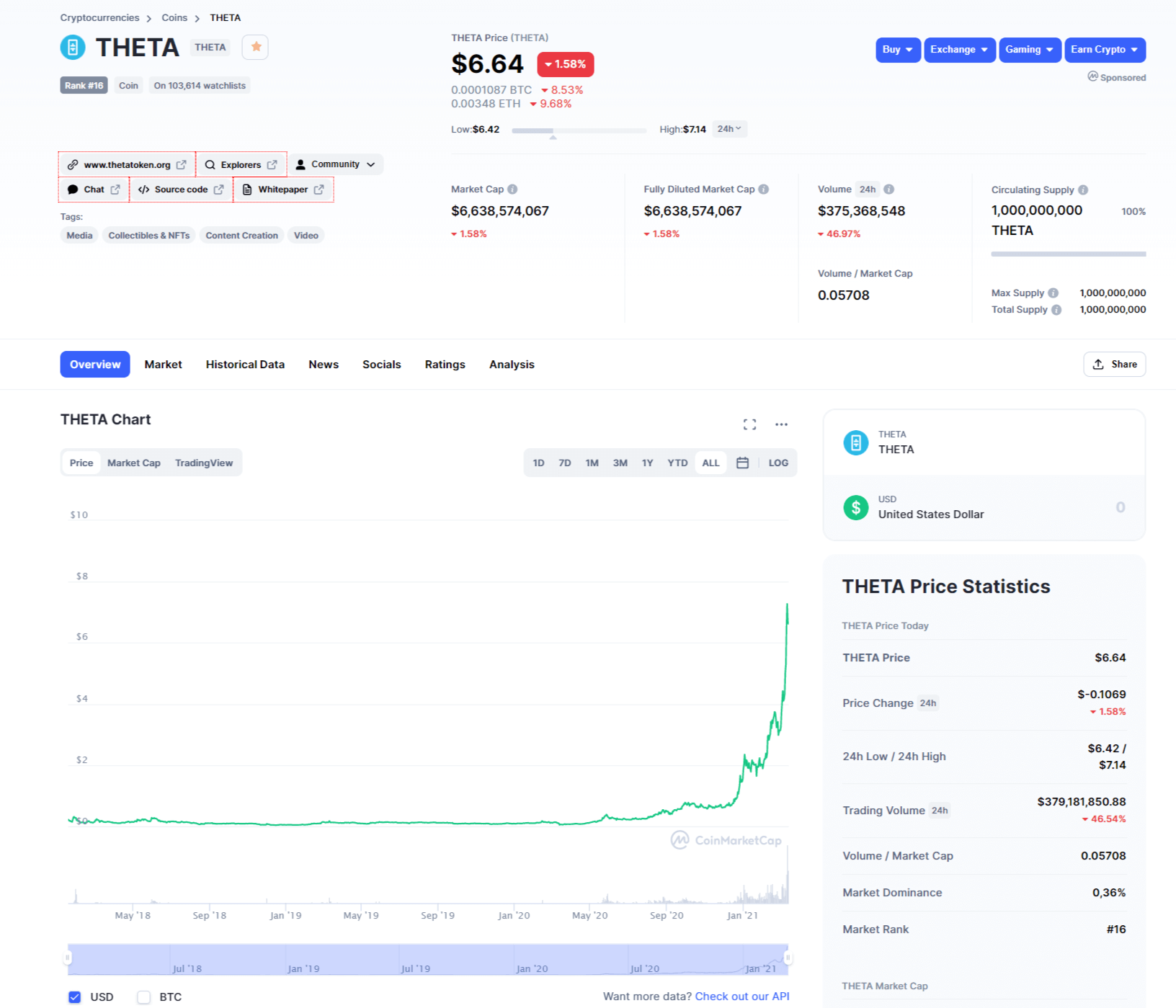Viewport: 1176px width, 1008px height.
Task: Expand the Community dropdown
Action: pos(336,164)
